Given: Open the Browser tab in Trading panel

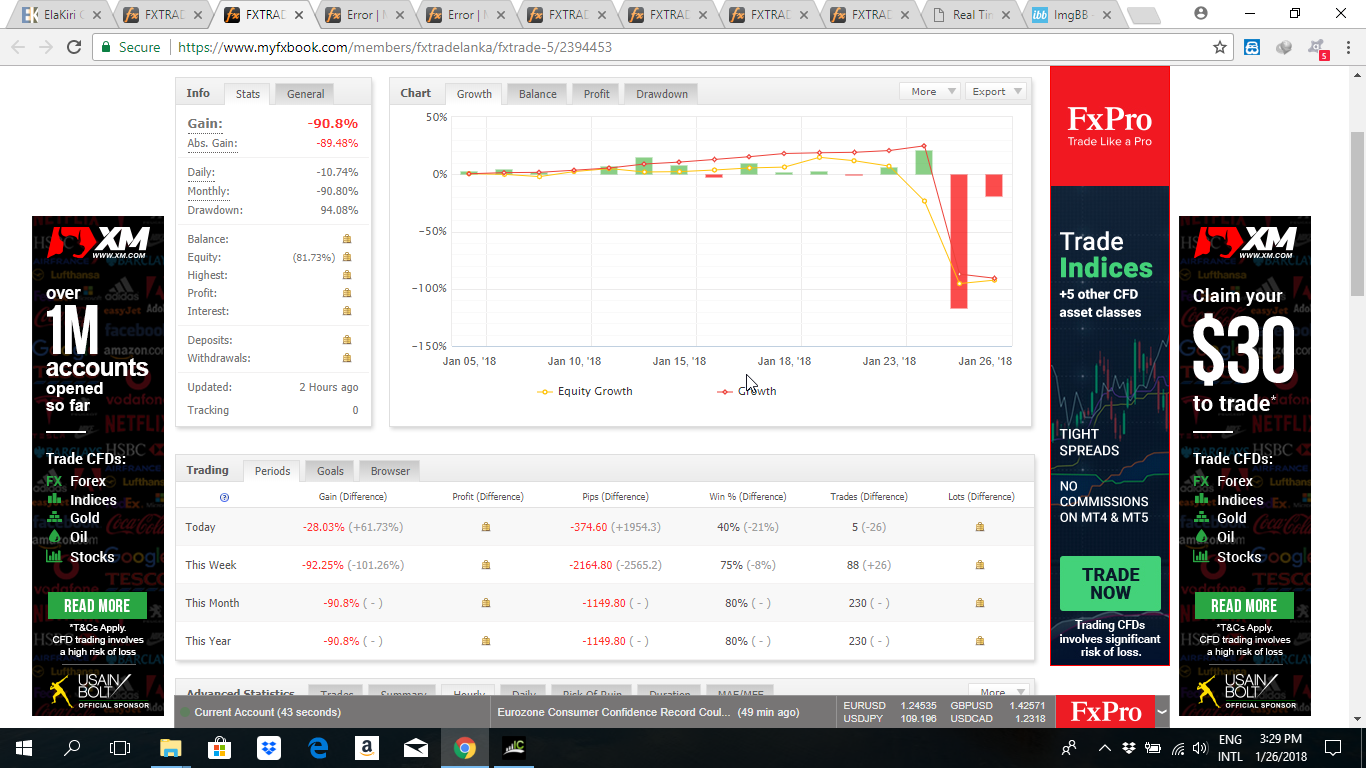Looking at the screenshot, I should [x=390, y=471].
